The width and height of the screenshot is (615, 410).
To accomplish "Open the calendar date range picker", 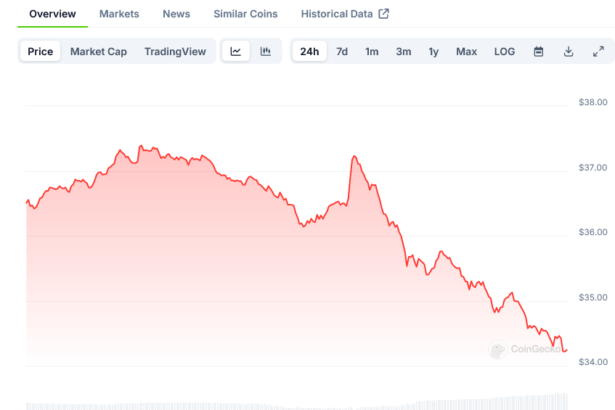I will point(538,51).
